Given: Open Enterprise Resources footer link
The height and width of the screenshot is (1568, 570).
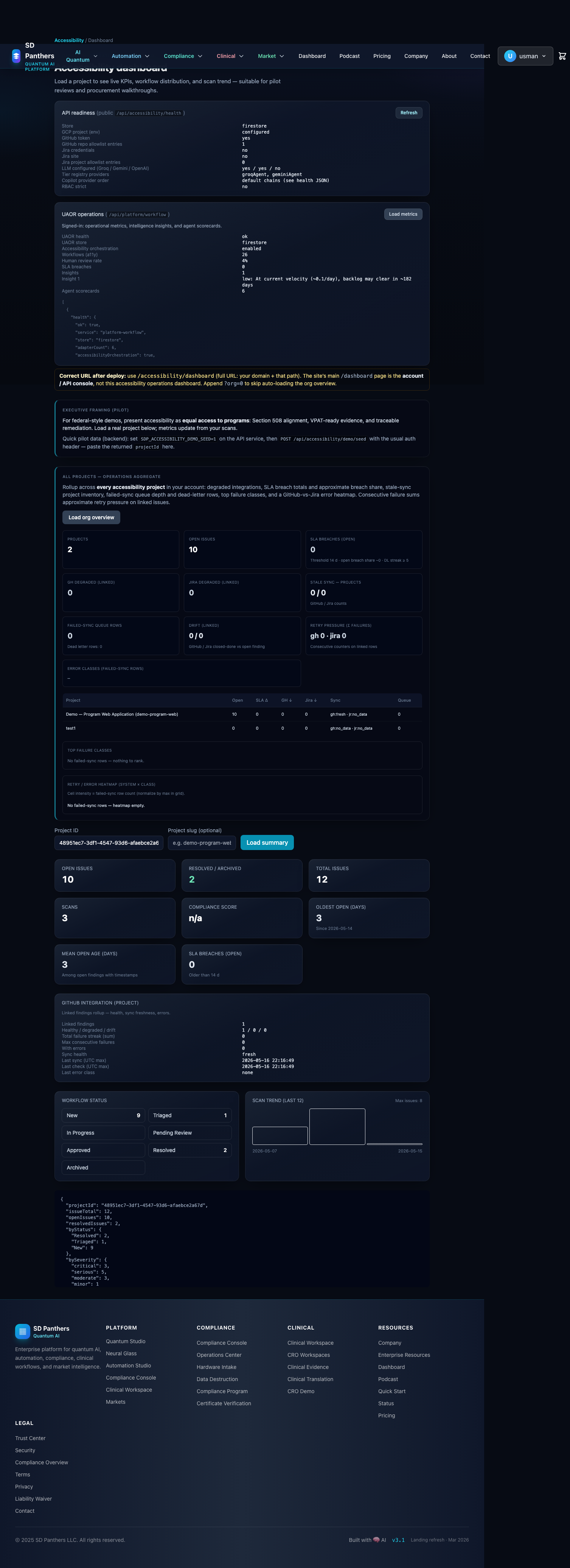Looking at the screenshot, I should click(404, 1355).
